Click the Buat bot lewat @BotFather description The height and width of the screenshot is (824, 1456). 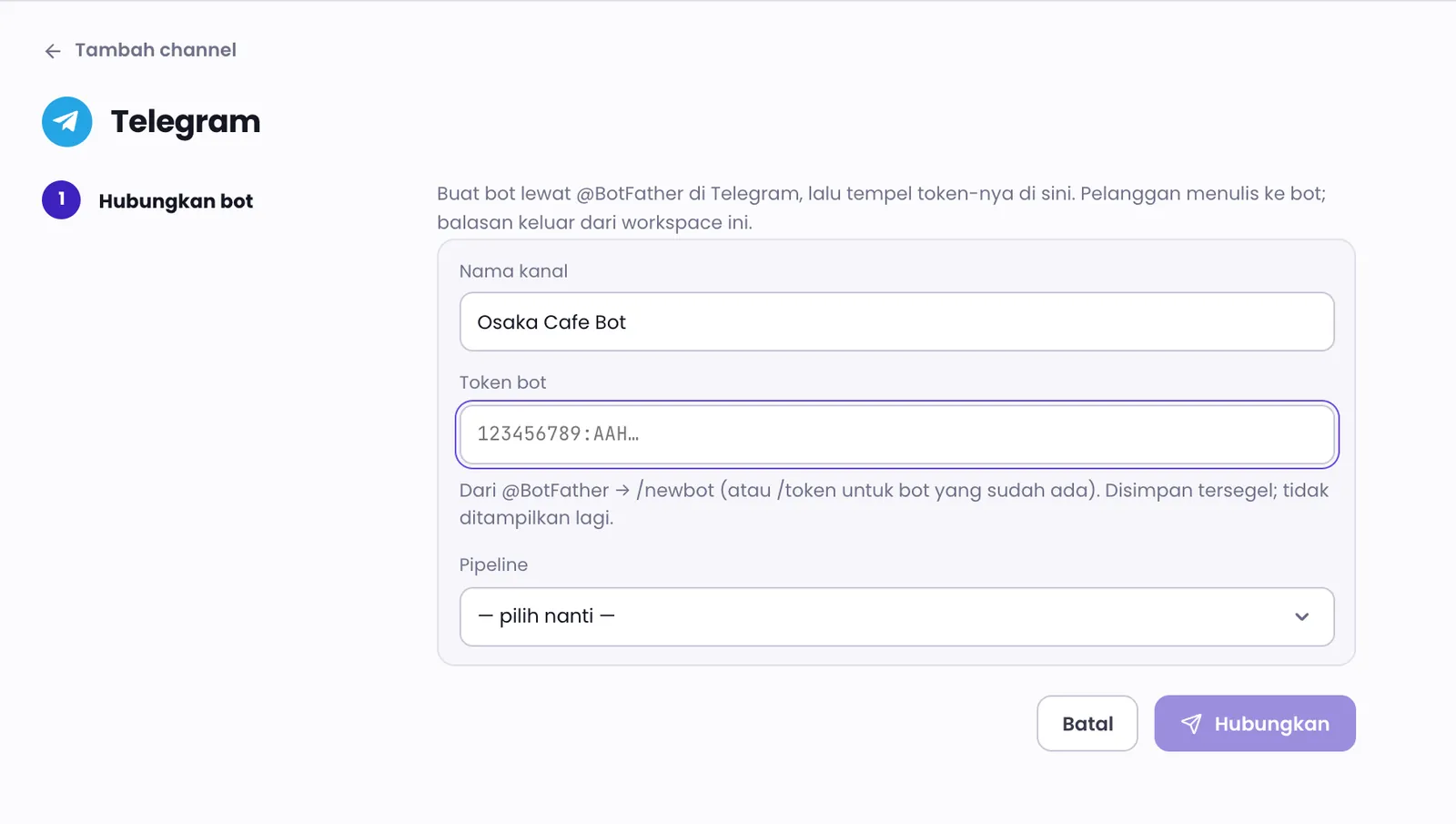tap(881, 208)
